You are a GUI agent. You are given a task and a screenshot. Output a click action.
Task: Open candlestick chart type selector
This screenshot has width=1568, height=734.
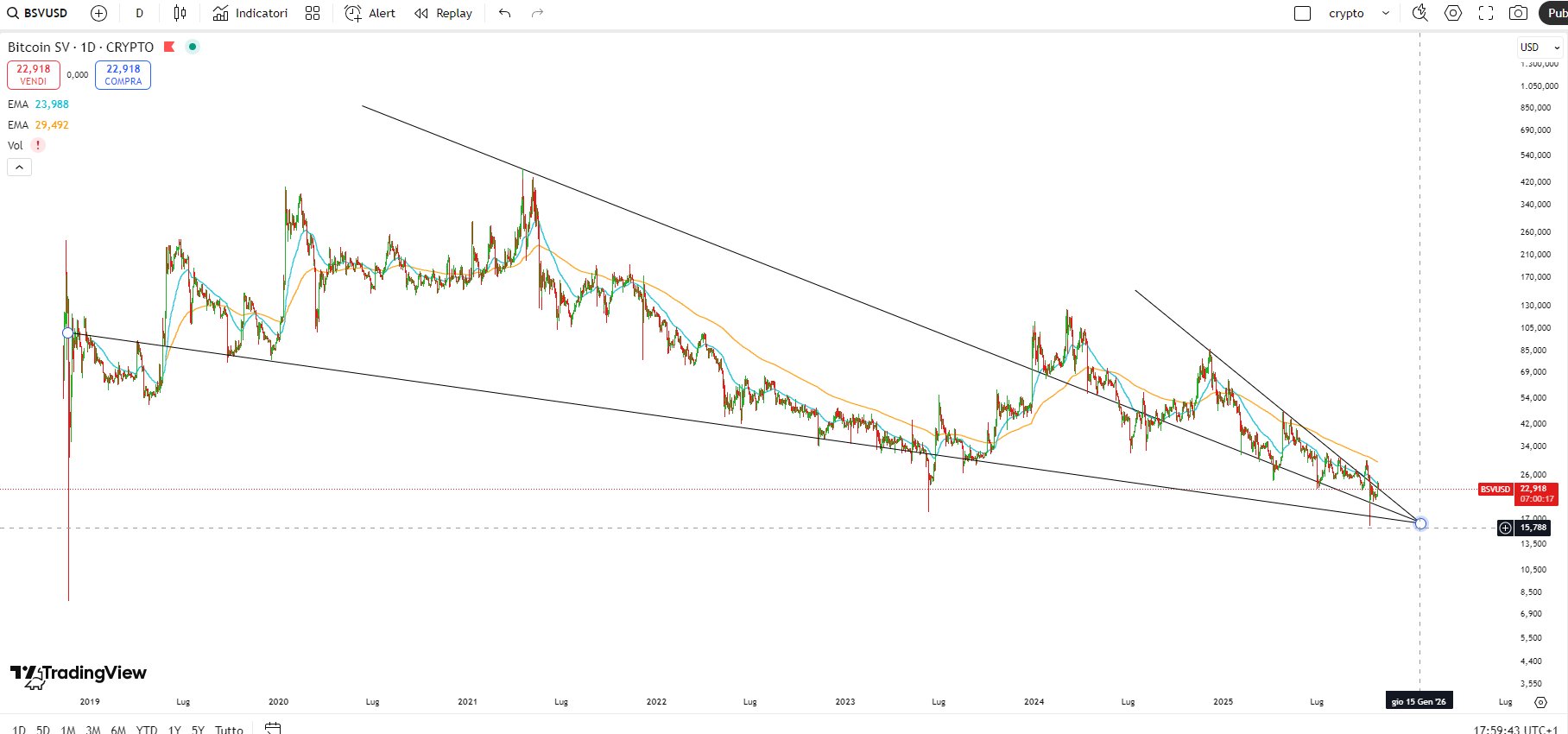180,13
